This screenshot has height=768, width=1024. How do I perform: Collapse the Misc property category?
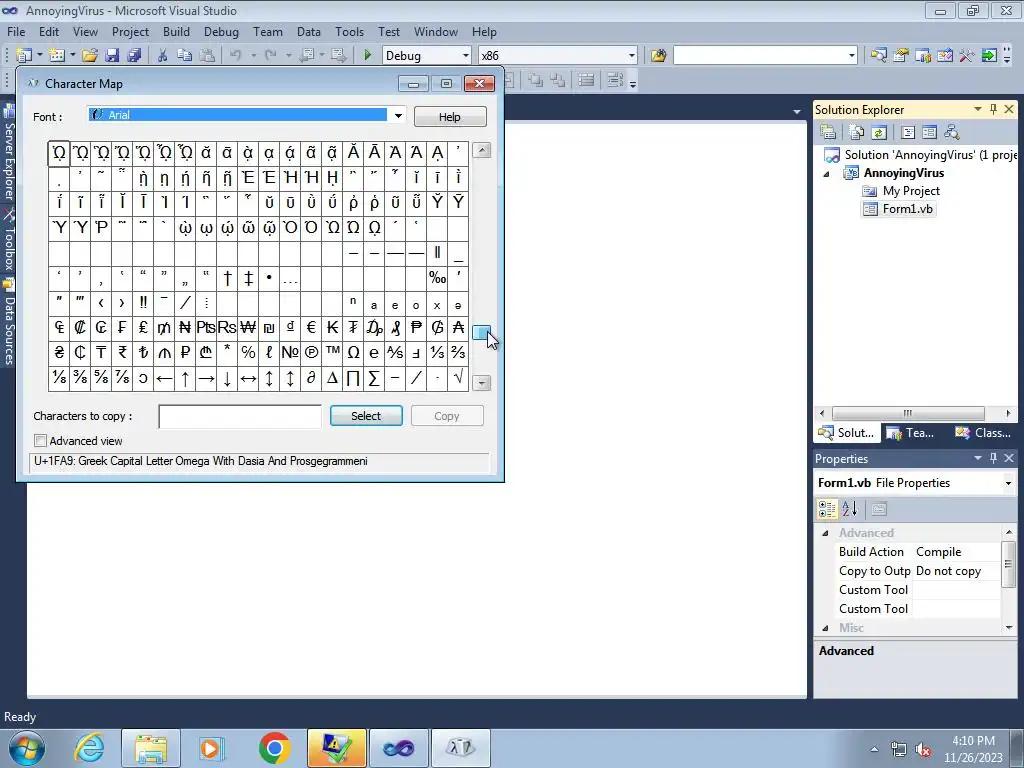click(x=825, y=628)
